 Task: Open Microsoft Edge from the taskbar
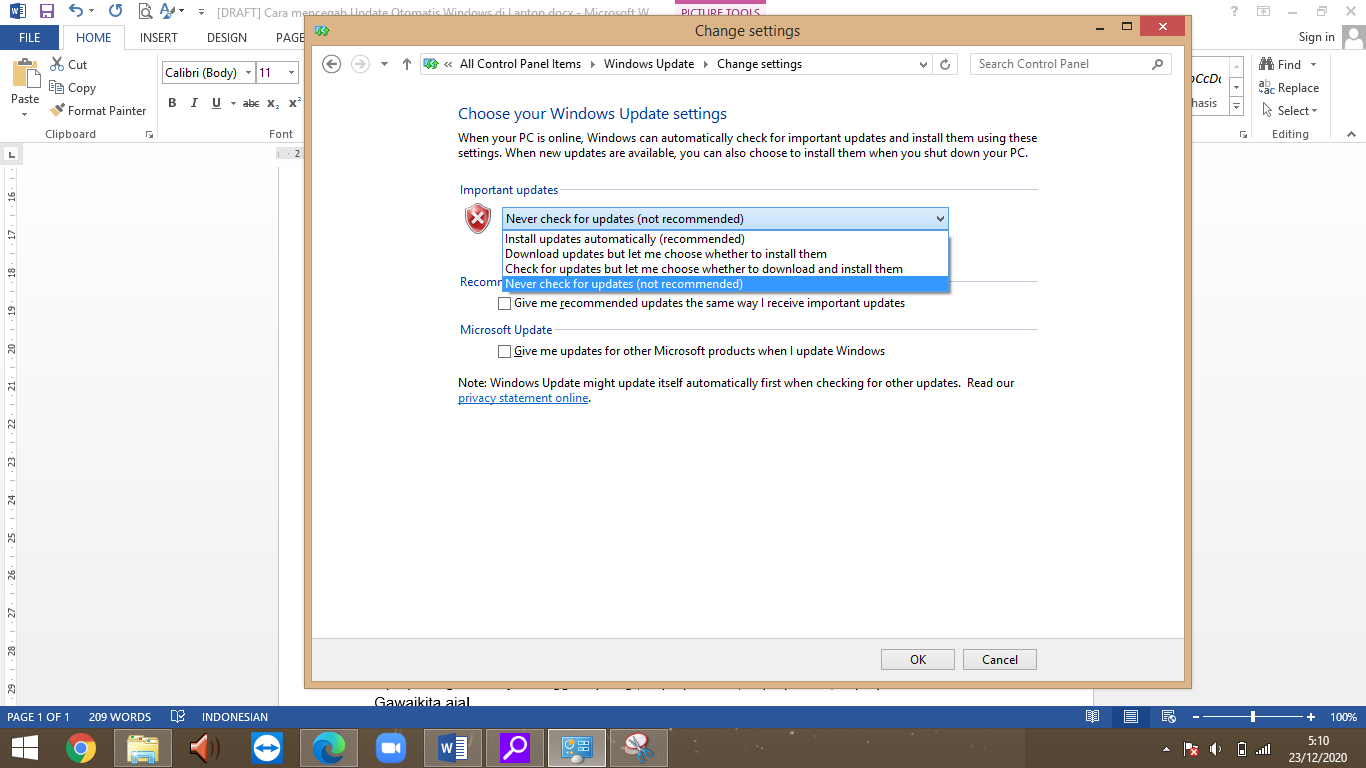tap(328, 748)
